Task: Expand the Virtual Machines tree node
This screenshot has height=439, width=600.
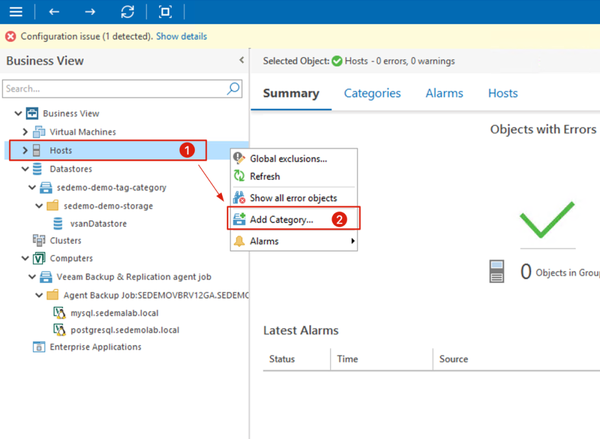Action: pyautogui.click(x=25, y=132)
